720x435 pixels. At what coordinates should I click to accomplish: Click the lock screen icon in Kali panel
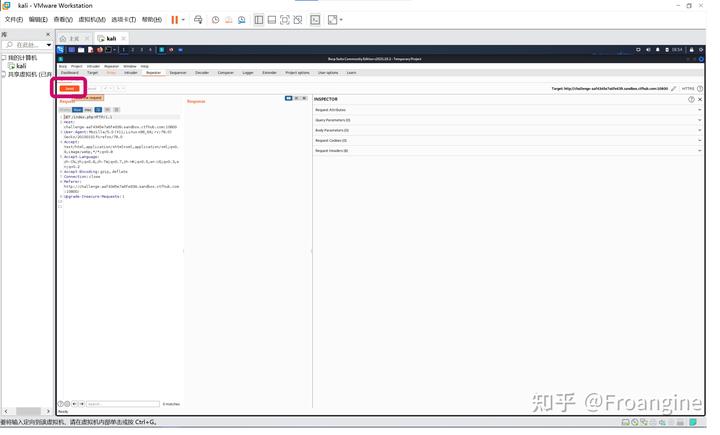pos(692,50)
